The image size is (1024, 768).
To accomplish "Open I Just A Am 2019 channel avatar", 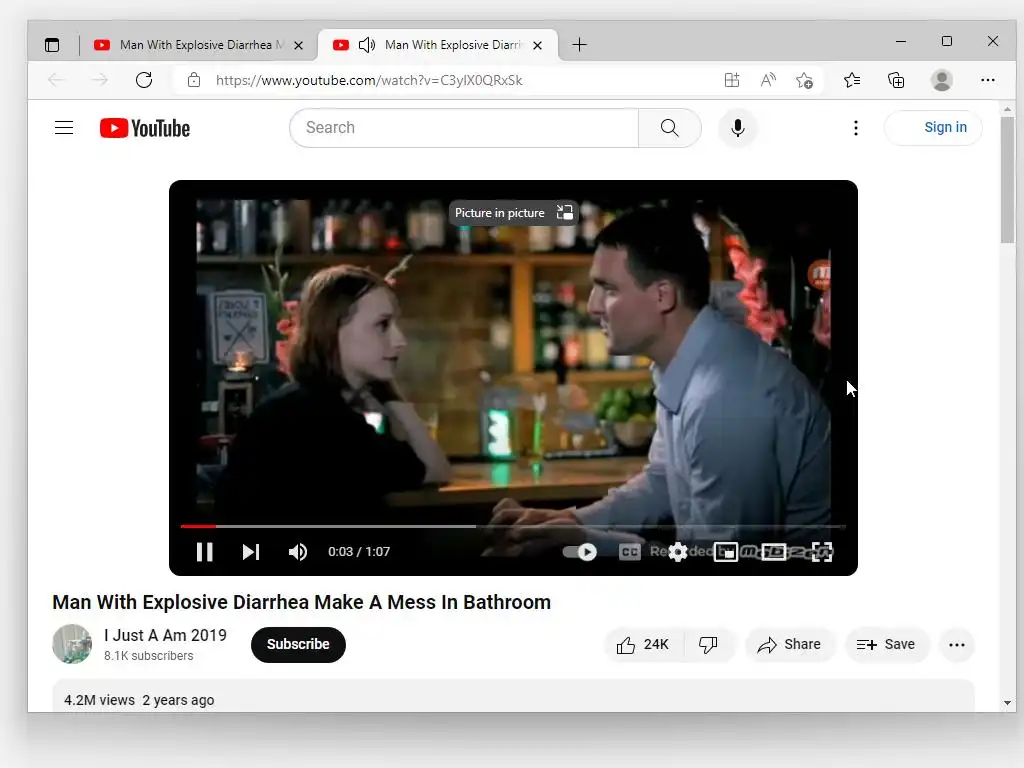I will coord(72,644).
